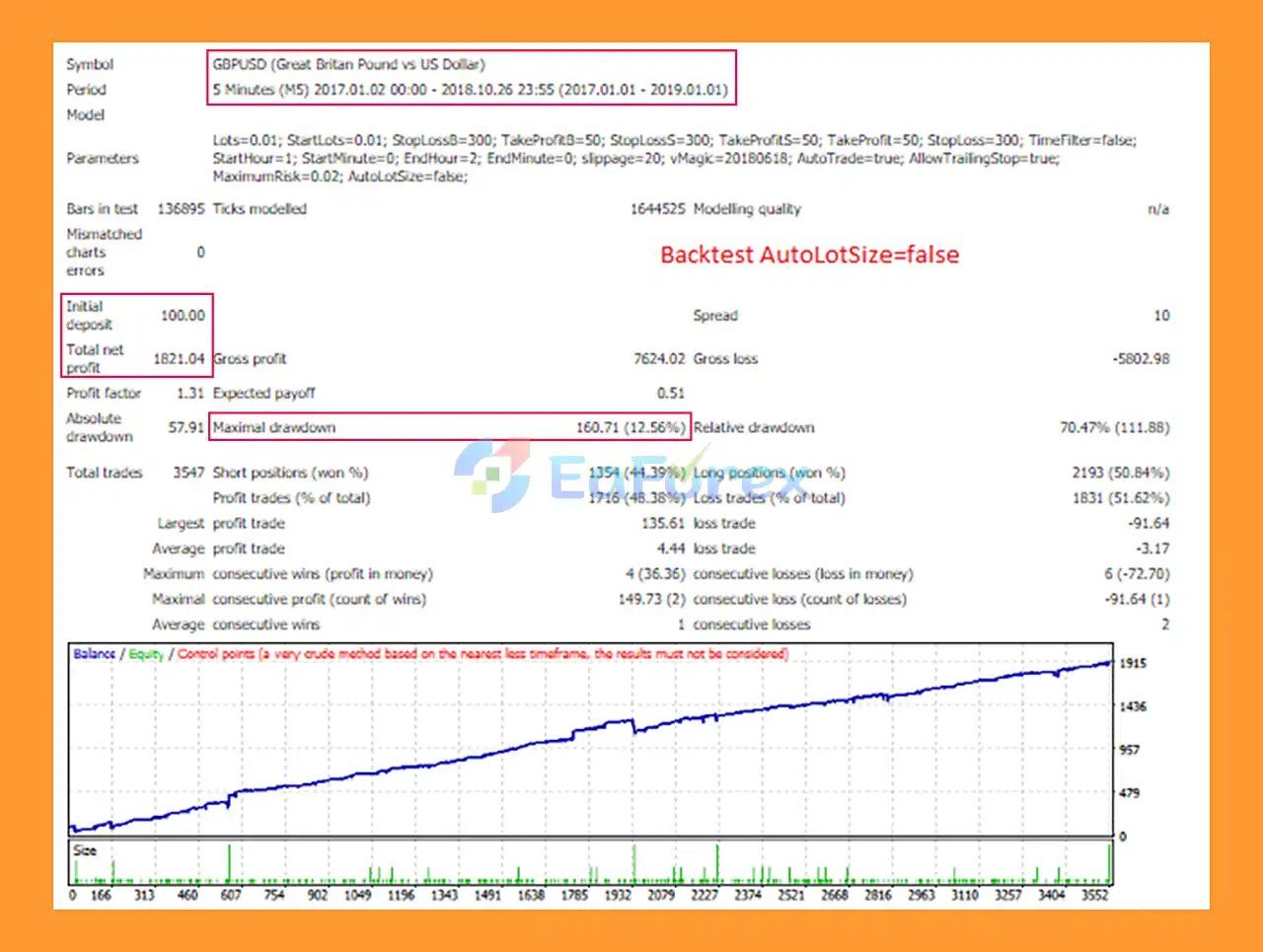Click the red 'Backtest AutoLotSize=false' heading
1263x952 pixels.
809,255
